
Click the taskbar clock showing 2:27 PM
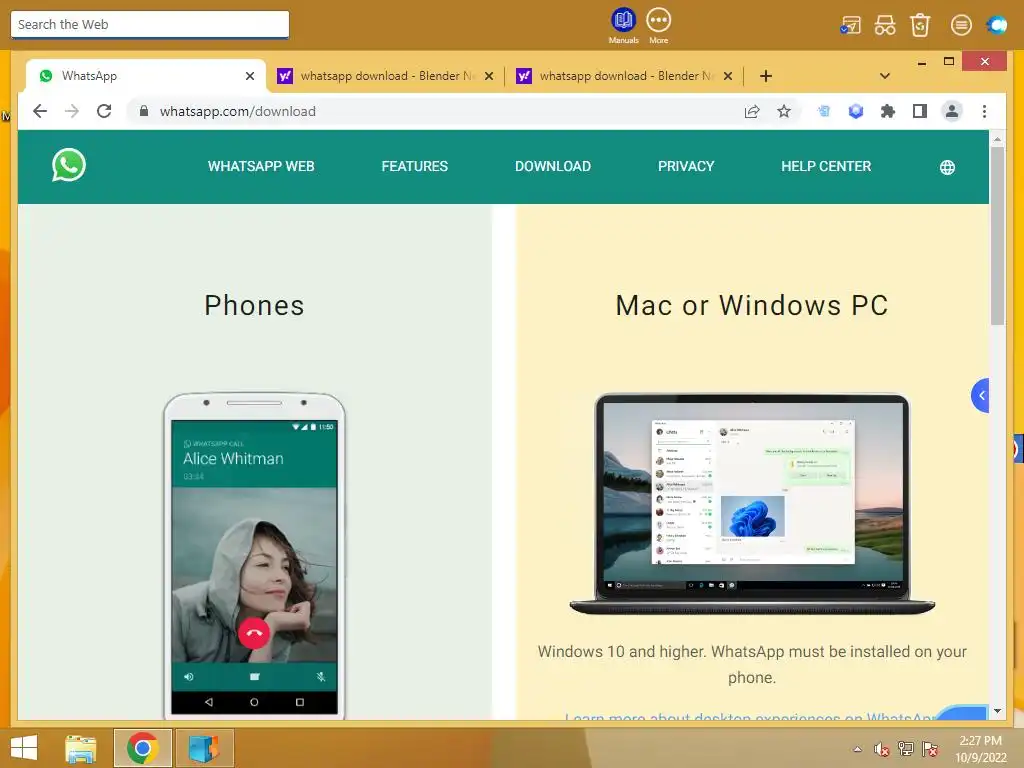tap(980, 749)
